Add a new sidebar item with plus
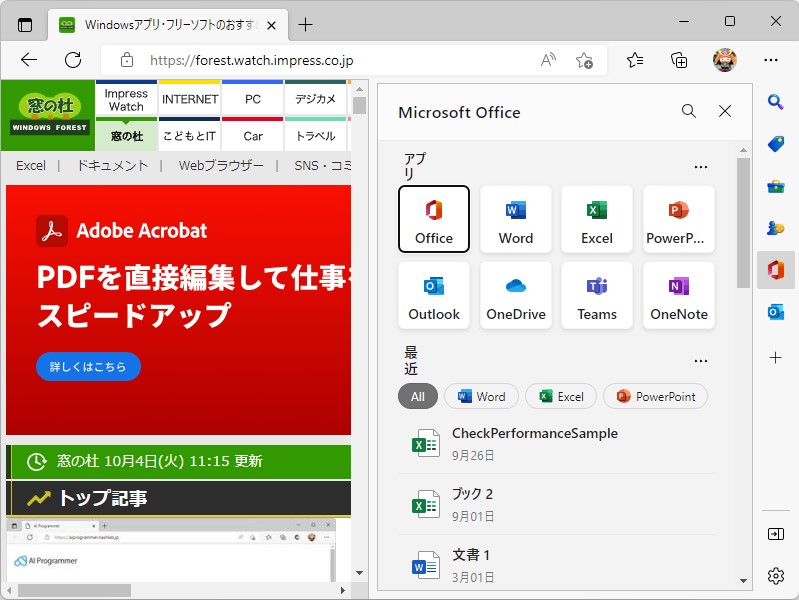 (776, 357)
